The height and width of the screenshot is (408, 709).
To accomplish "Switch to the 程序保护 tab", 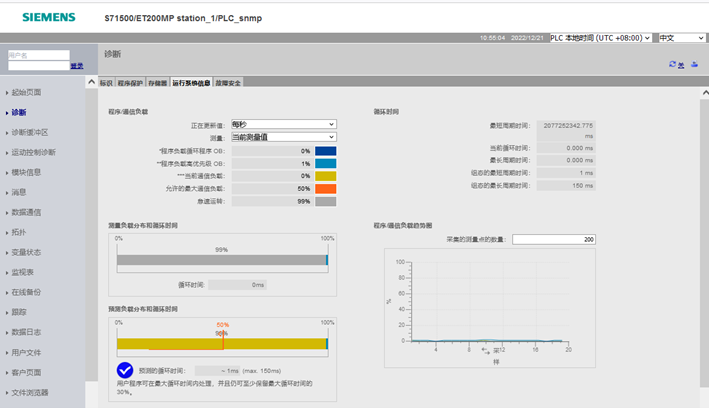I will coord(130,83).
